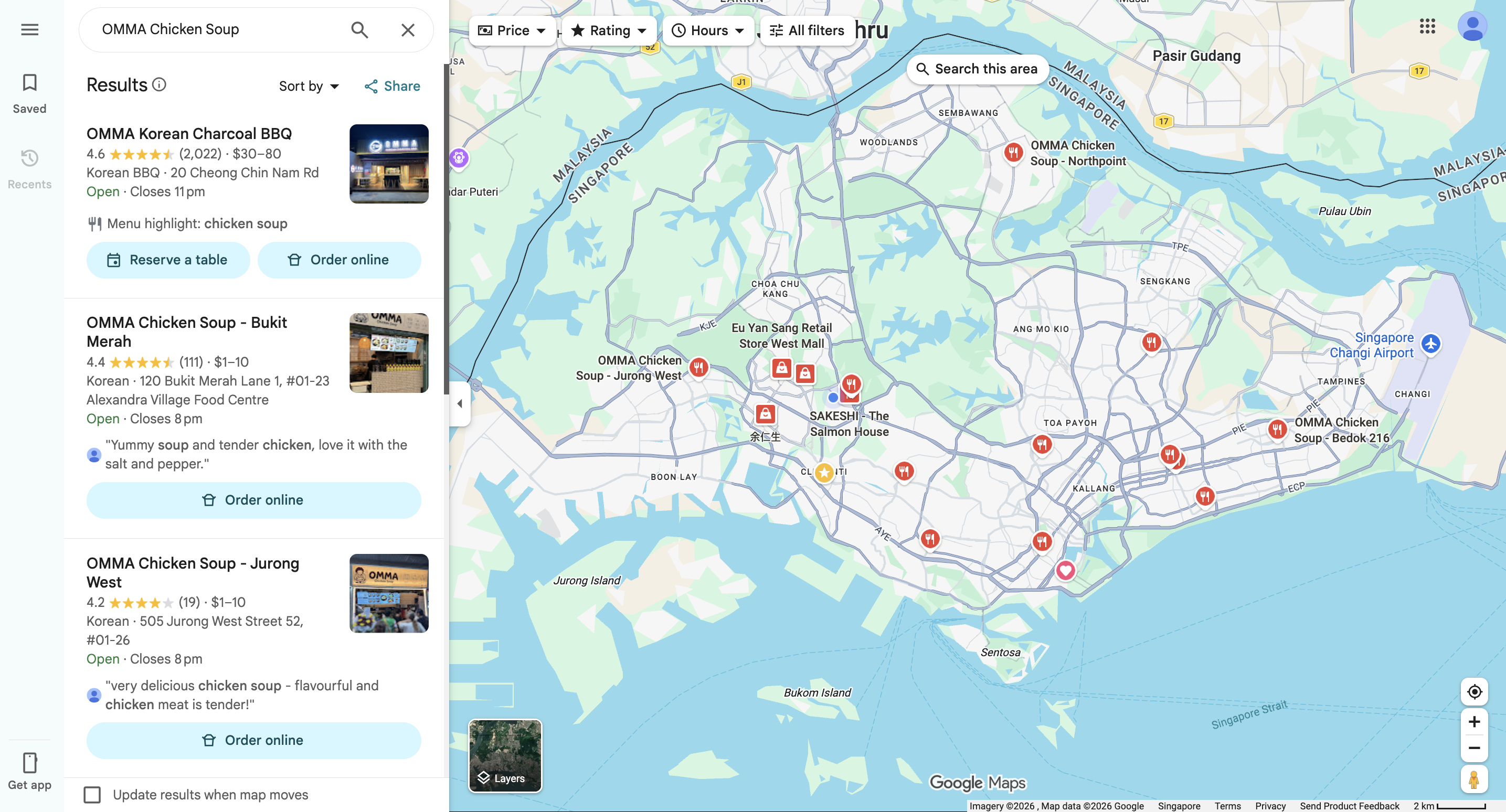Open OMMA Korean Charcoal BBQ result
This screenshot has width=1506, height=812.
[x=189, y=134]
